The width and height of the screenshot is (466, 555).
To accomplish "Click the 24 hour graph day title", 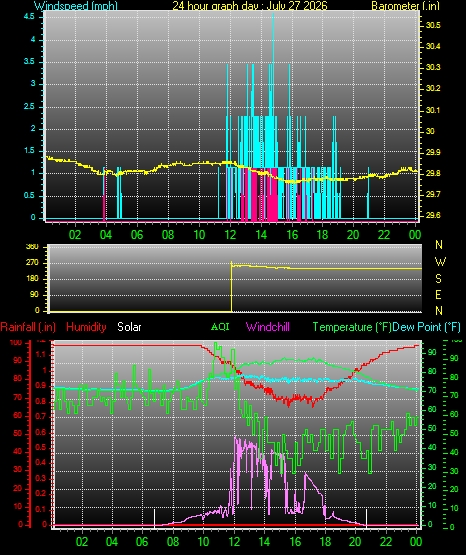I will [x=250, y=5].
